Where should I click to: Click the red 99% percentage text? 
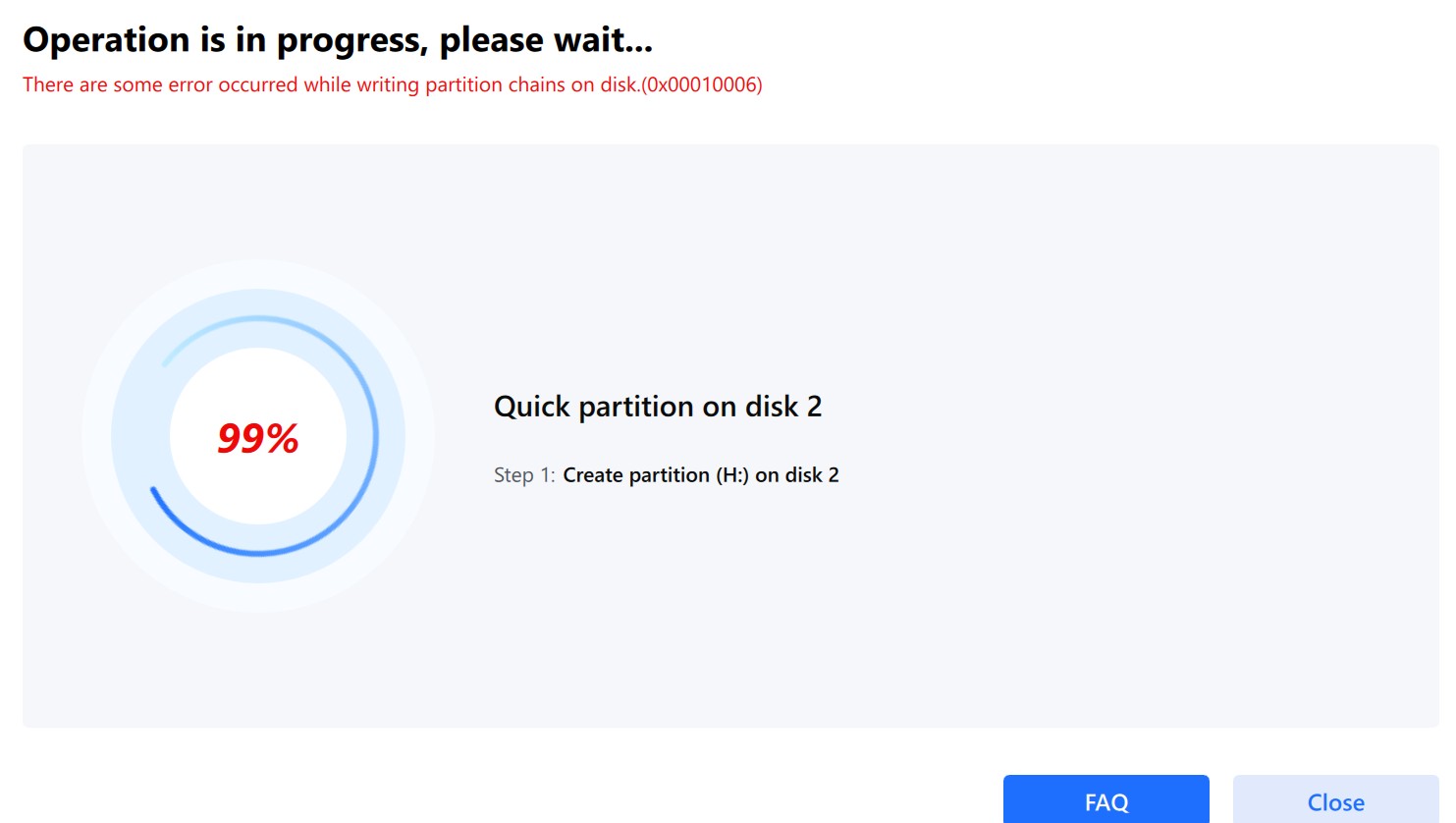click(257, 438)
